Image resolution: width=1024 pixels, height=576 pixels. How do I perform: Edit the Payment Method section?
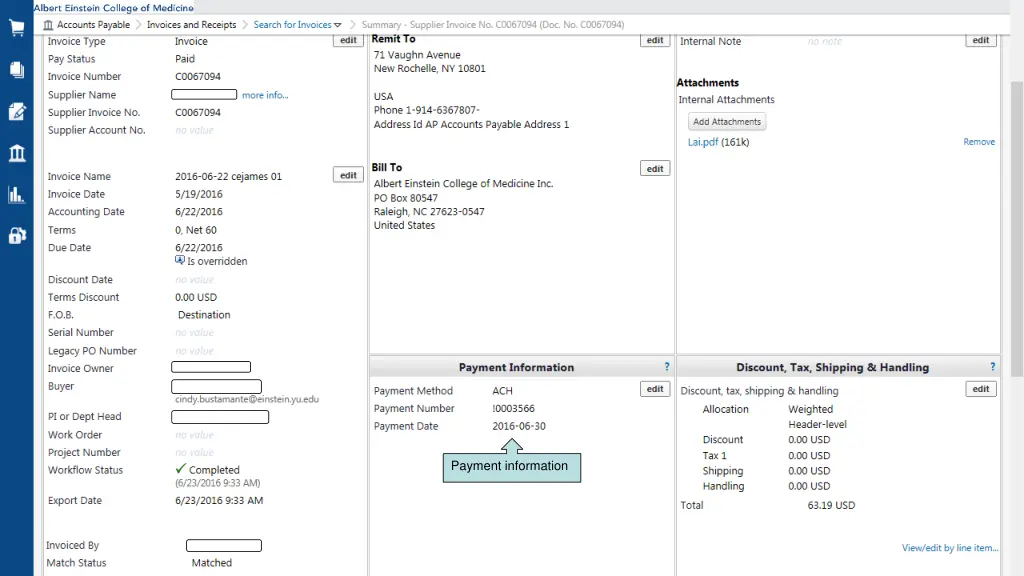pyautogui.click(x=655, y=389)
